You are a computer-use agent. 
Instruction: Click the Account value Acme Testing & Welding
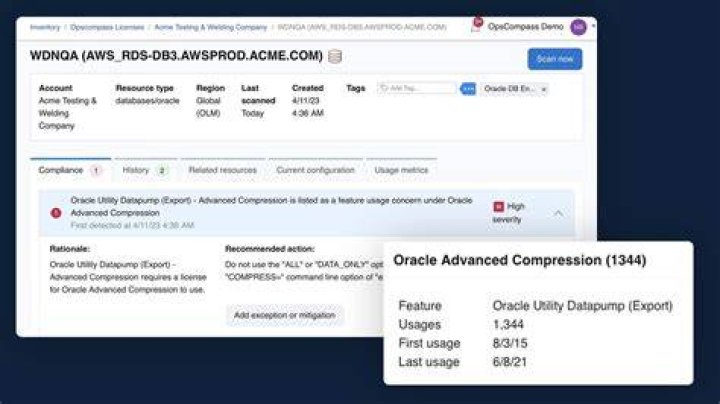point(68,113)
